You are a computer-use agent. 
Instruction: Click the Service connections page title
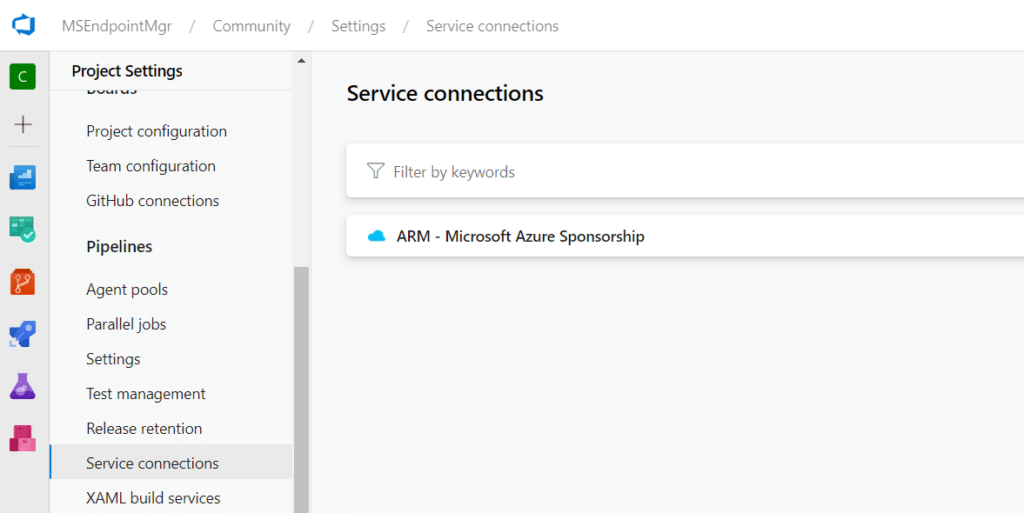[x=445, y=93]
